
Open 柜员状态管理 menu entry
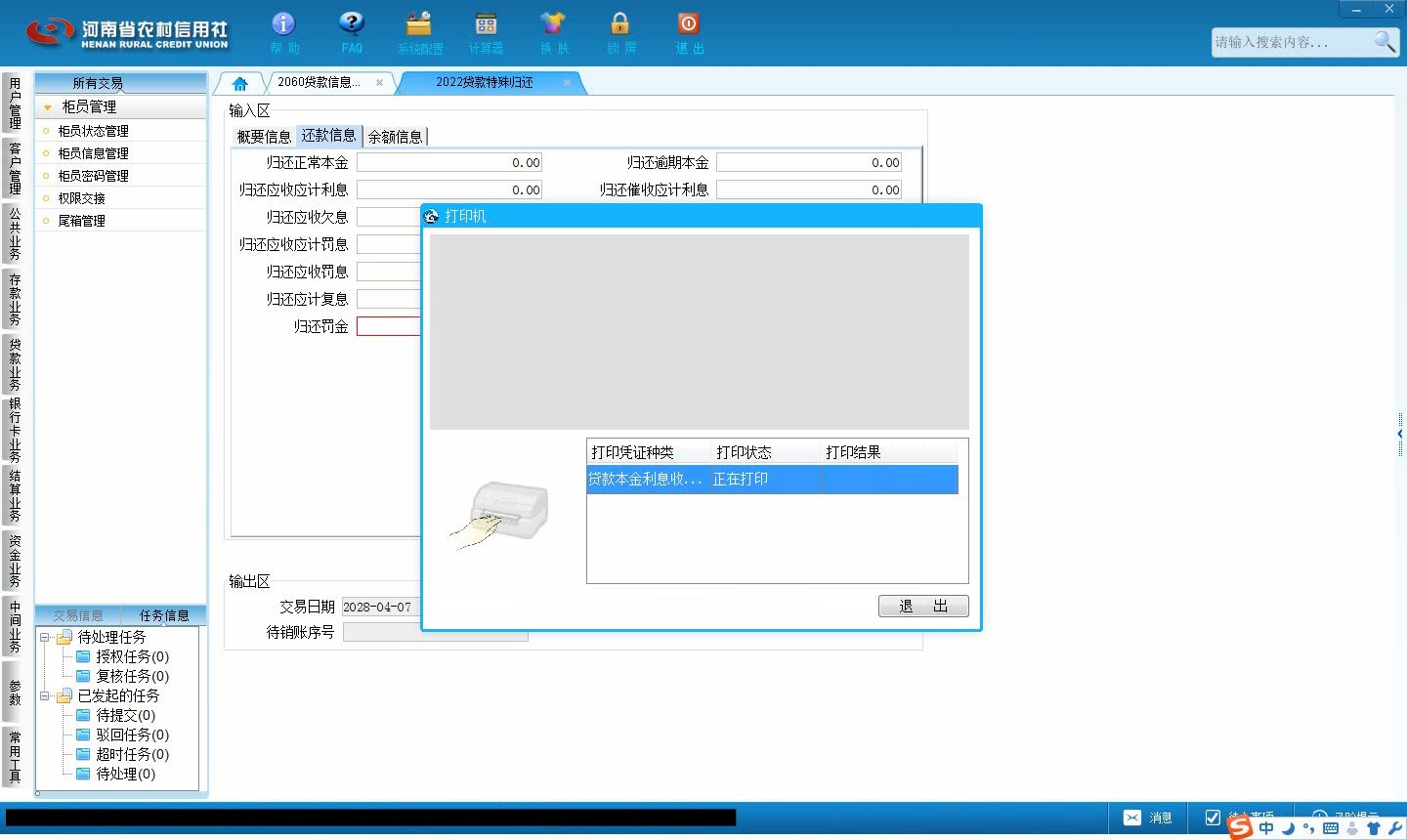coord(93,131)
